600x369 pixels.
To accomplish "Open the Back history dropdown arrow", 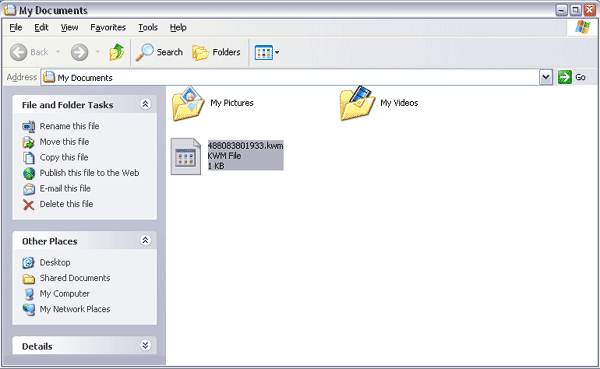I will 58,52.
